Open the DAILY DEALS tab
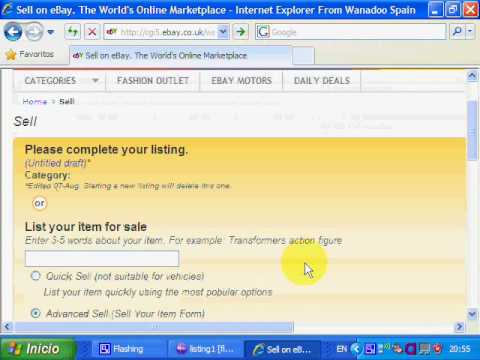 coord(322,81)
